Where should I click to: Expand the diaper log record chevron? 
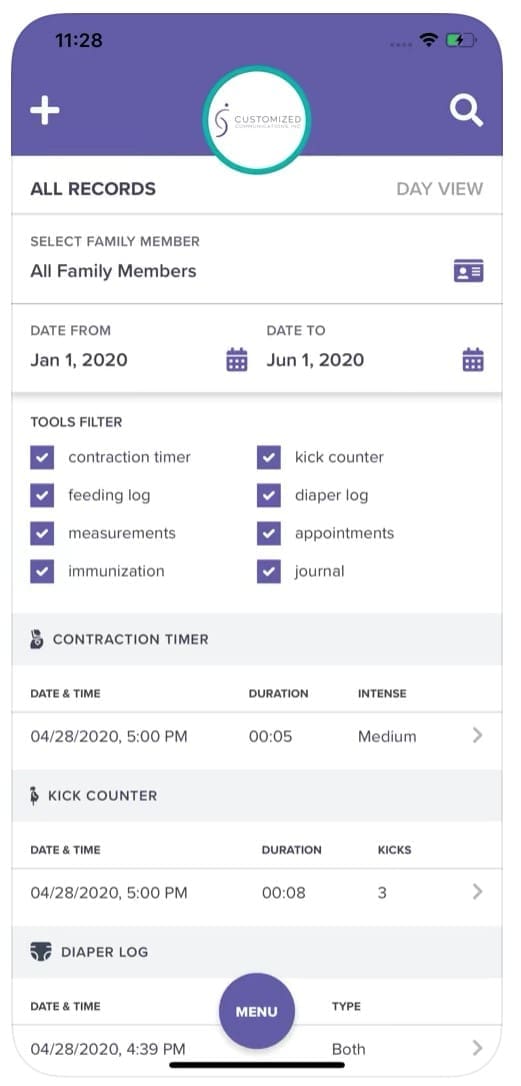(x=477, y=1049)
